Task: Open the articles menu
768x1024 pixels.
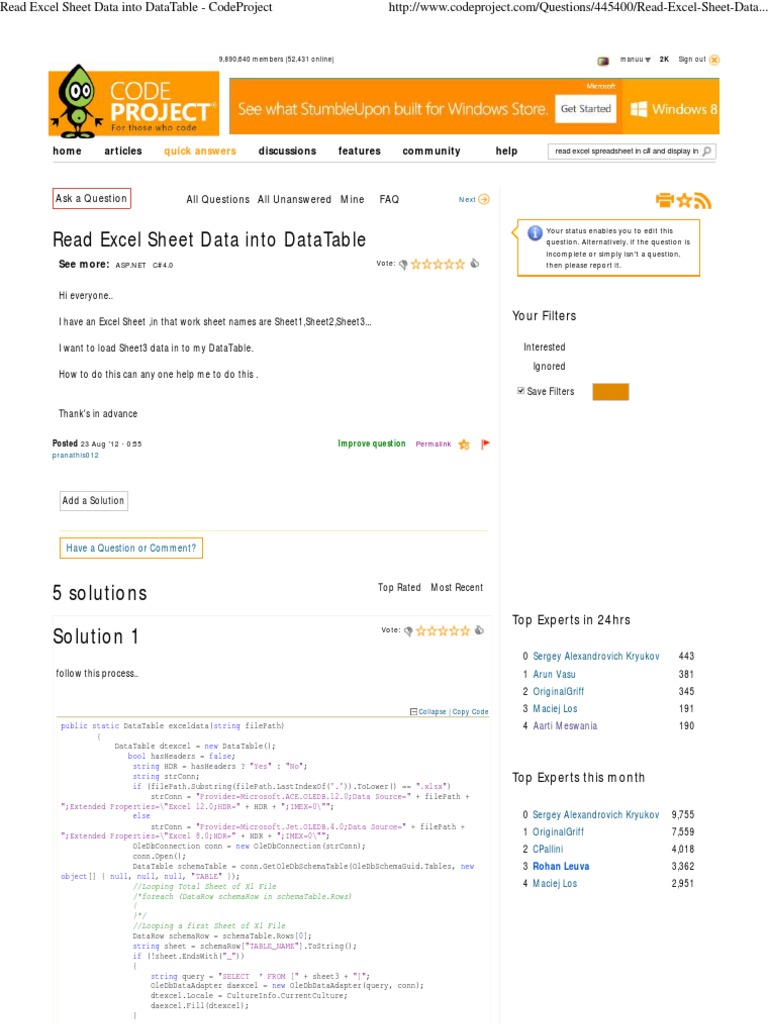Action: pos(123,151)
